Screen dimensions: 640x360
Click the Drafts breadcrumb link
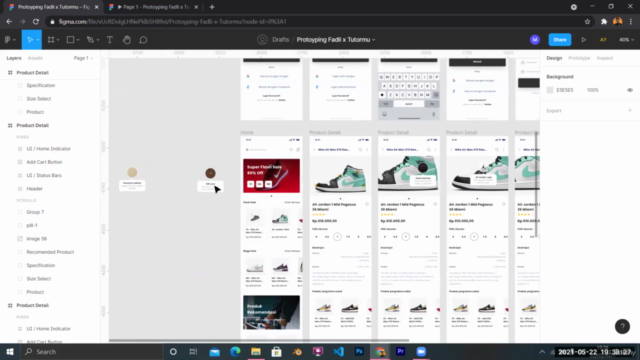click(280, 40)
